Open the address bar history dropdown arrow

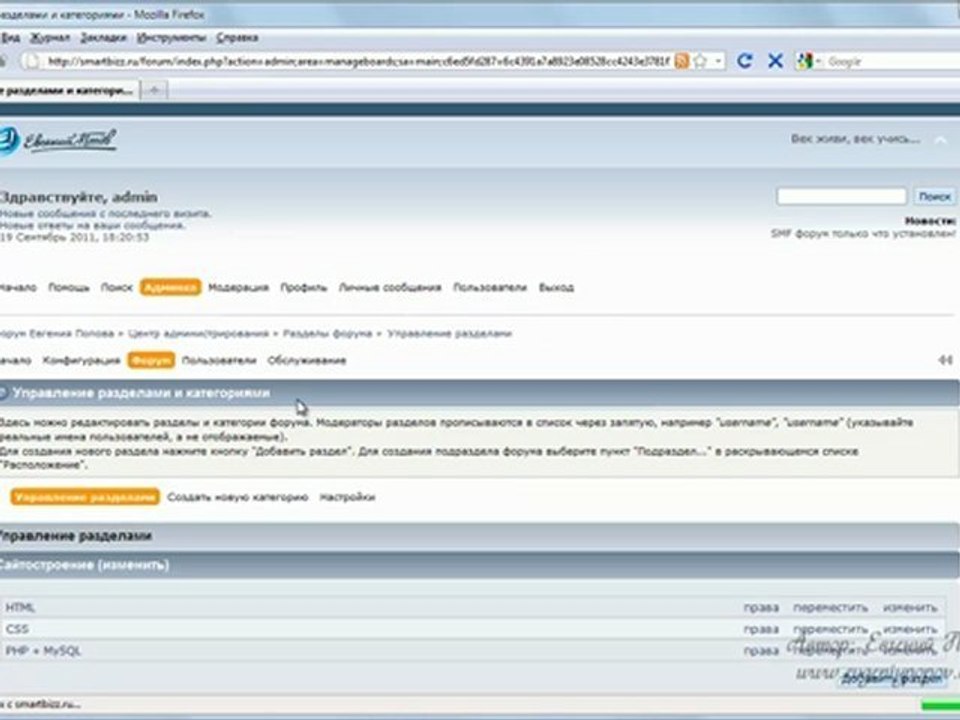pos(718,61)
